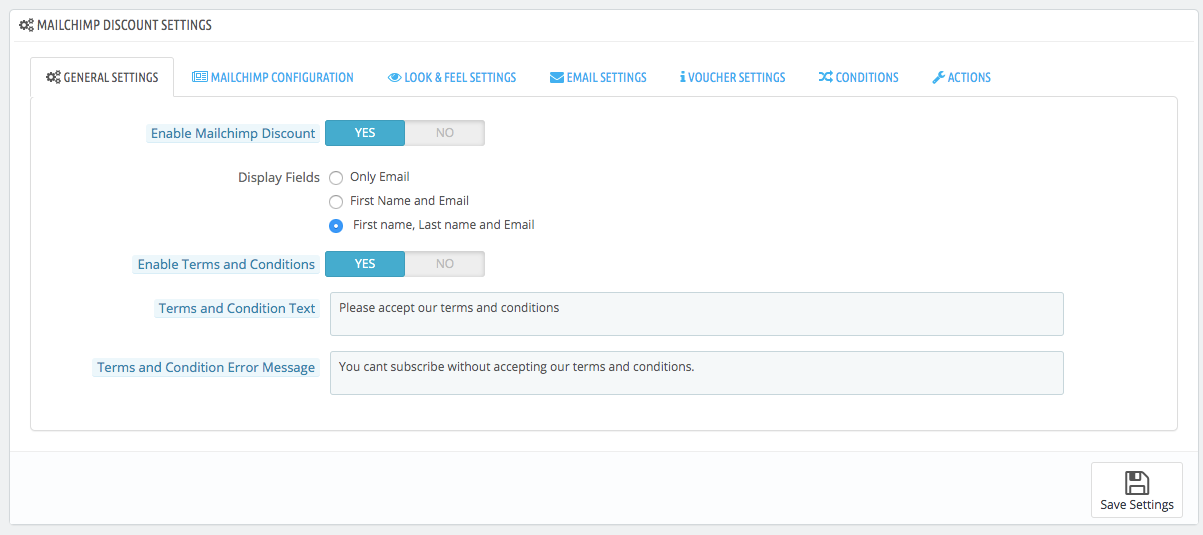Screen dimensions: 1203x535
Task: Click the Enable Terms and Conditions label
Action: tap(226, 264)
